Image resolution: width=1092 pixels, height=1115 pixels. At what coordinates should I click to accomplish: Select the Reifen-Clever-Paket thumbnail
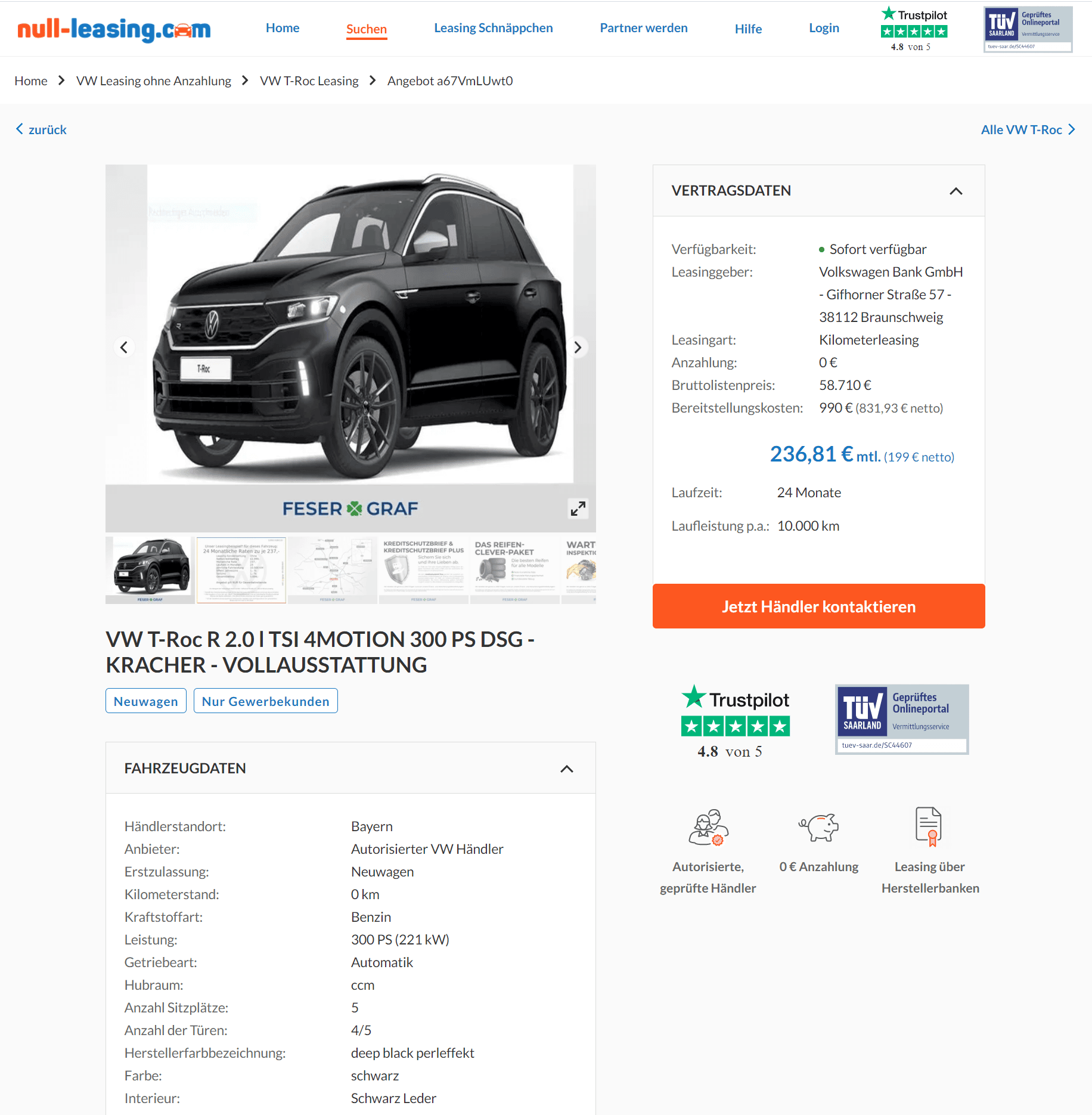[x=514, y=570]
